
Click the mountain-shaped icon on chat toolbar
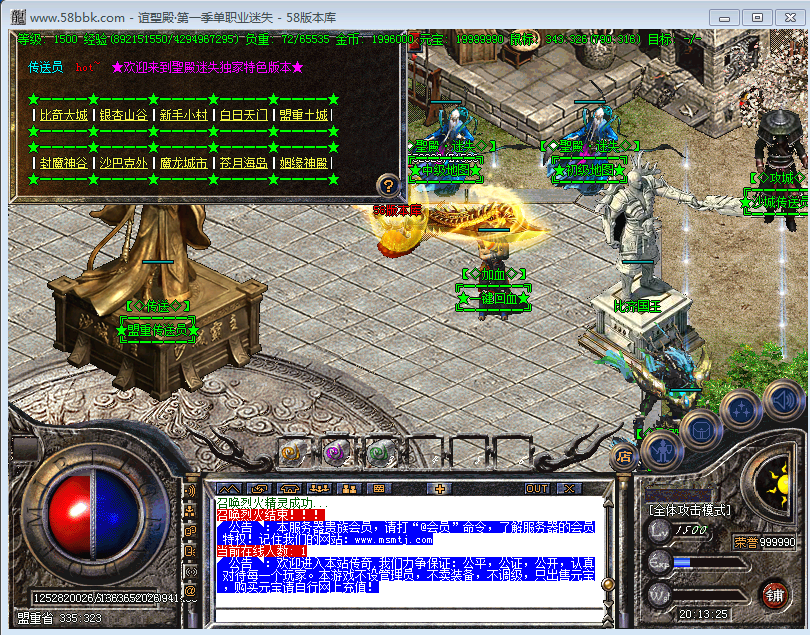pyautogui.click(x=228, y=489)
